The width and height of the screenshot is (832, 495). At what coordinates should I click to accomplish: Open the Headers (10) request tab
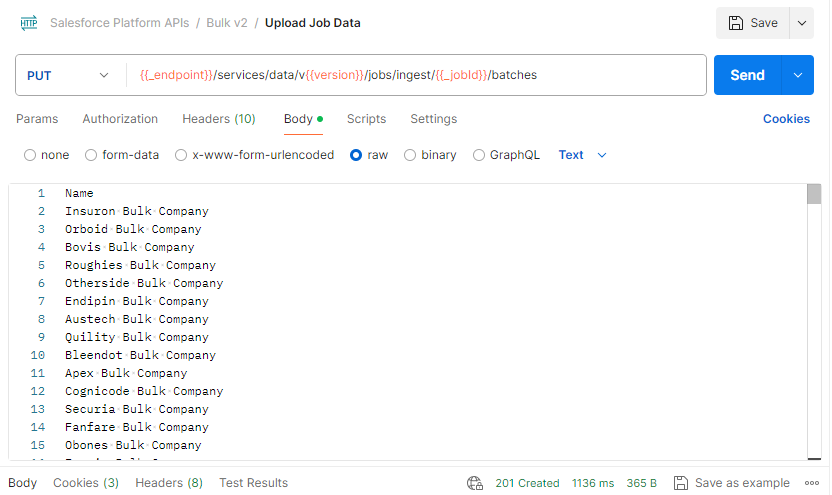(219, 119)
